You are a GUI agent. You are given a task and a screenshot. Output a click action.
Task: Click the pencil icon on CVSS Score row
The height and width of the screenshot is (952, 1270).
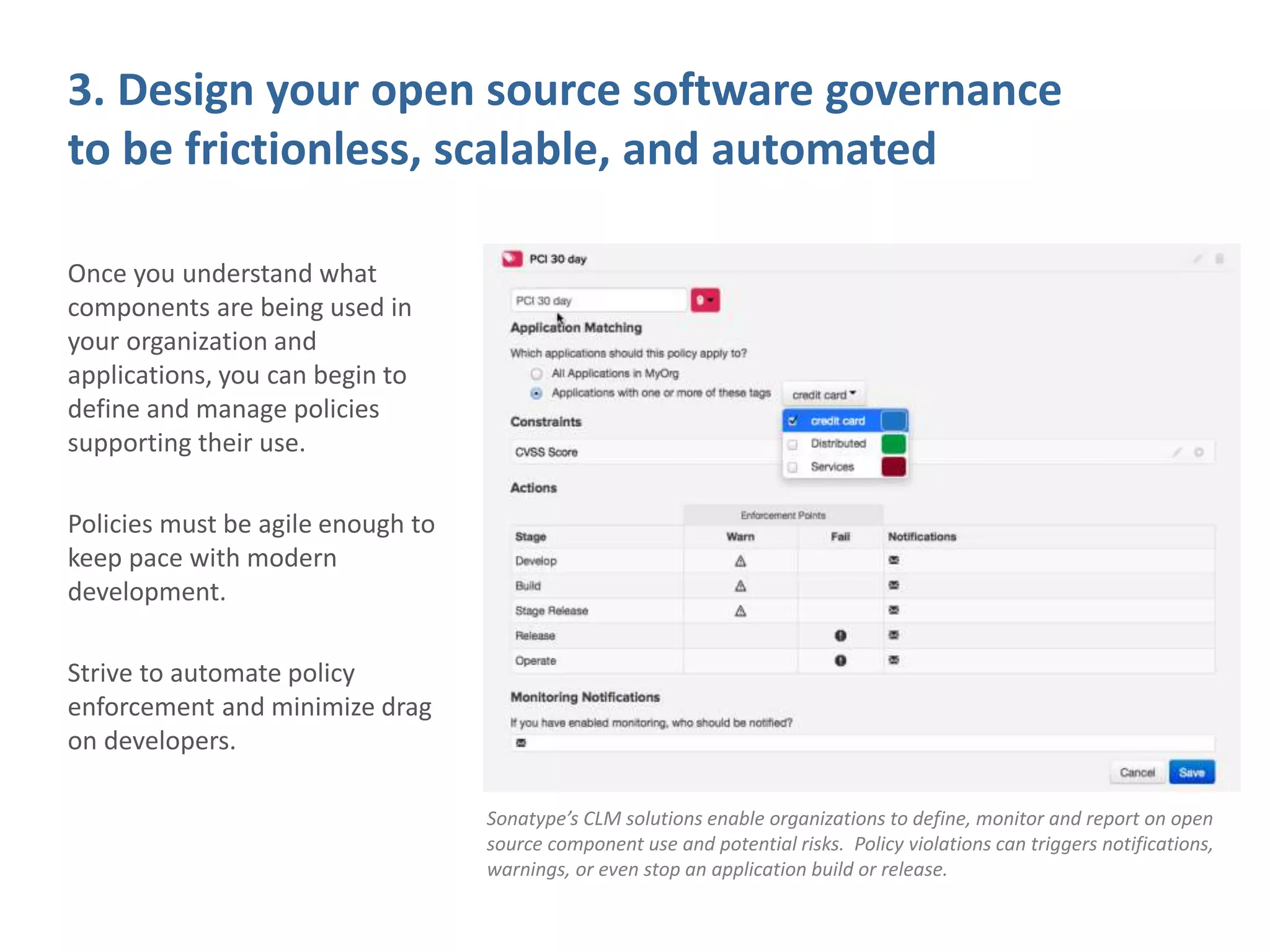click(1177, 452)
